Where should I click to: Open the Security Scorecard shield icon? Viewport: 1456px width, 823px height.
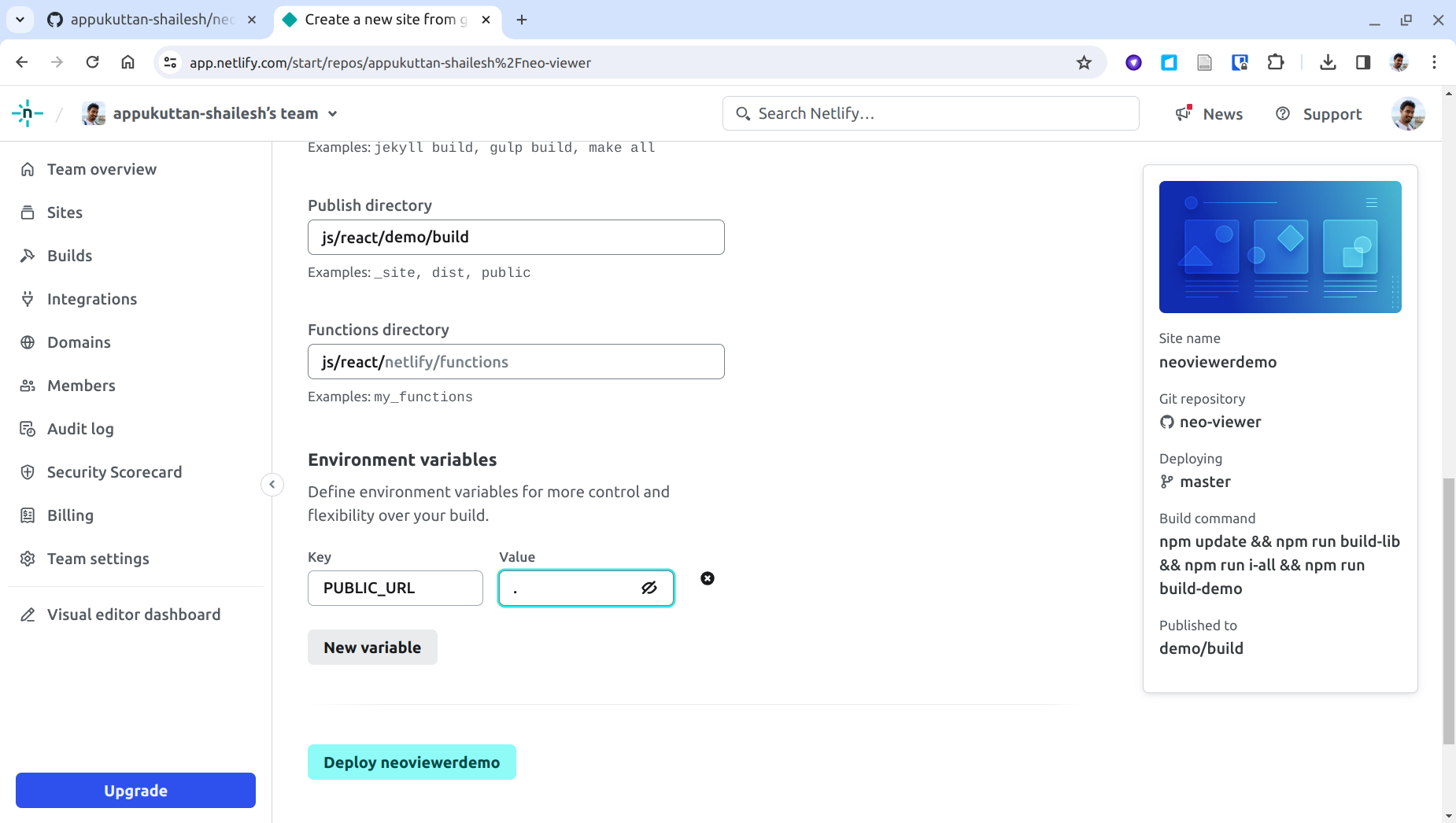tap(28, 472)
